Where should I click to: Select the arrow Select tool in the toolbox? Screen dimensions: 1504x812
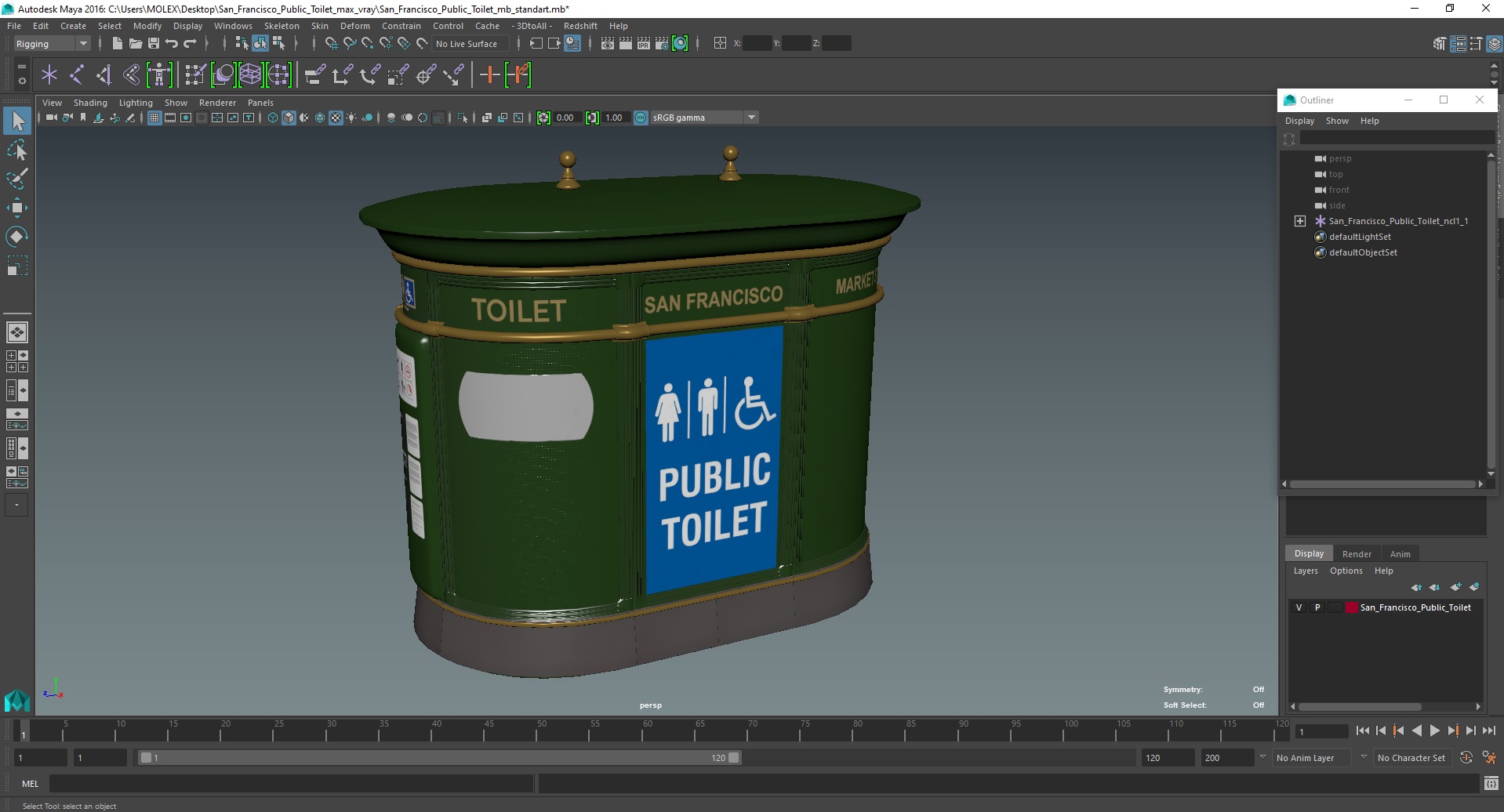click(17, 121)
